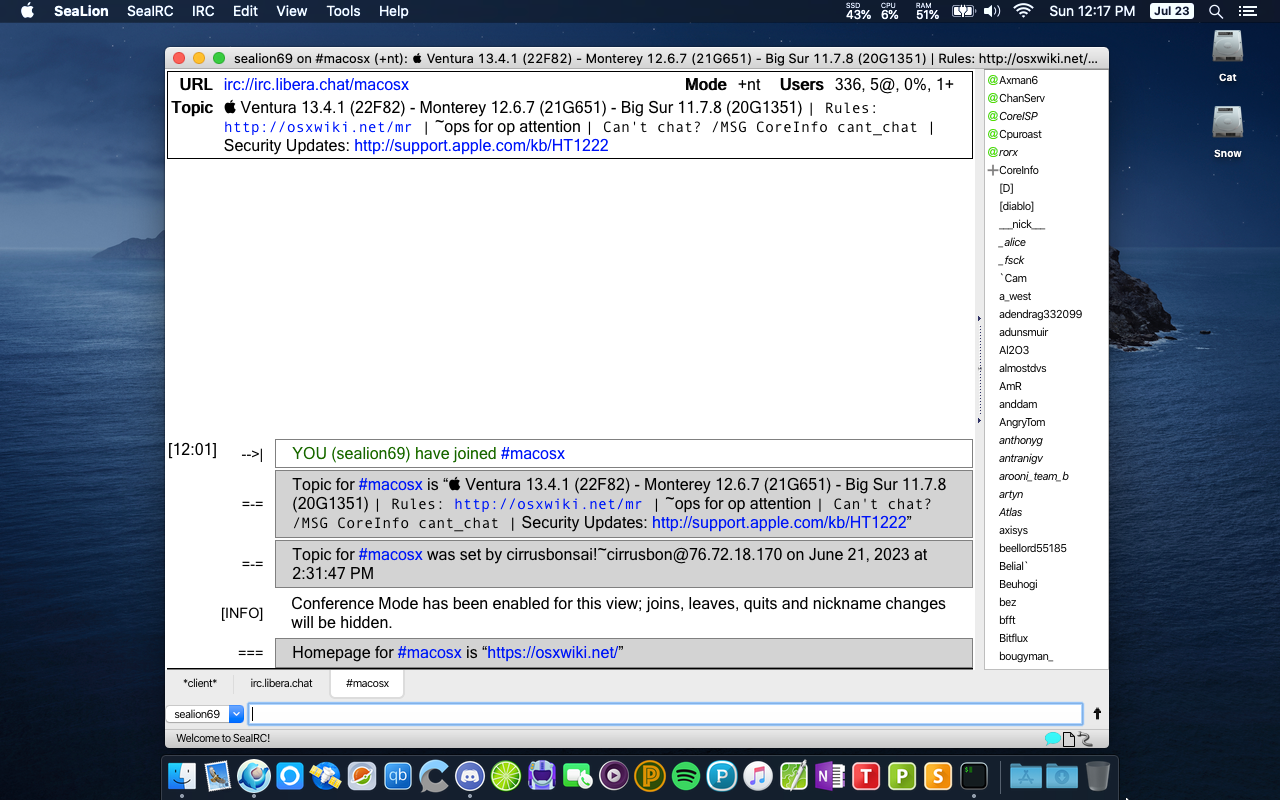Open FaceTime icon in dock
Screen dimensions: 1280x800
tap(578, 775)
